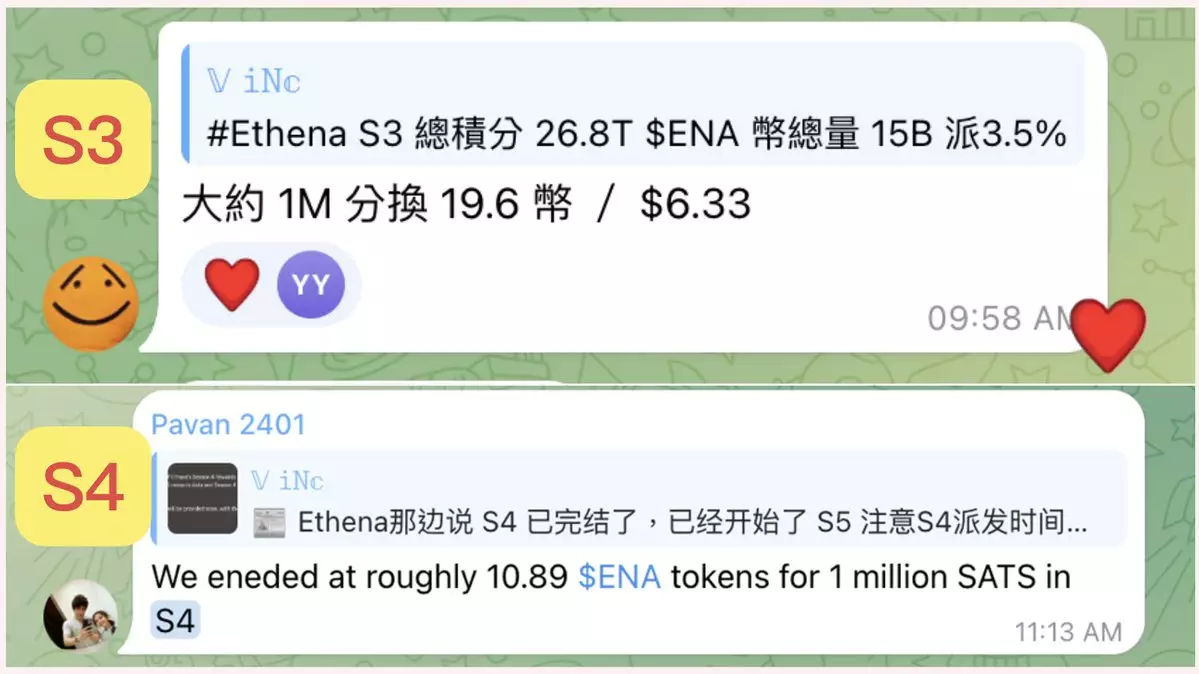Click the yellow S4 label badge
The image size is (1199, 674).
[83, 486]
